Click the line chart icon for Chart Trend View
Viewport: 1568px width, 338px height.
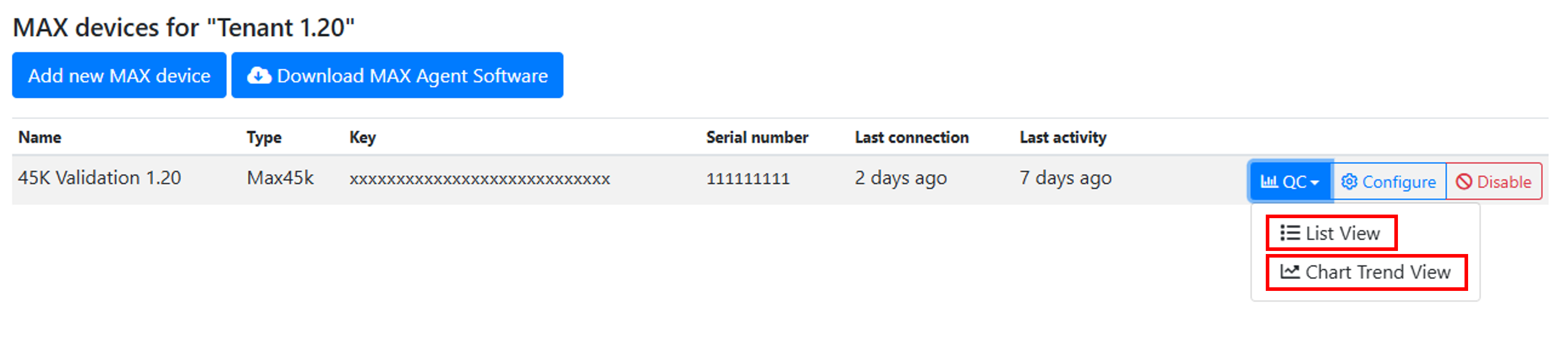1289,271
